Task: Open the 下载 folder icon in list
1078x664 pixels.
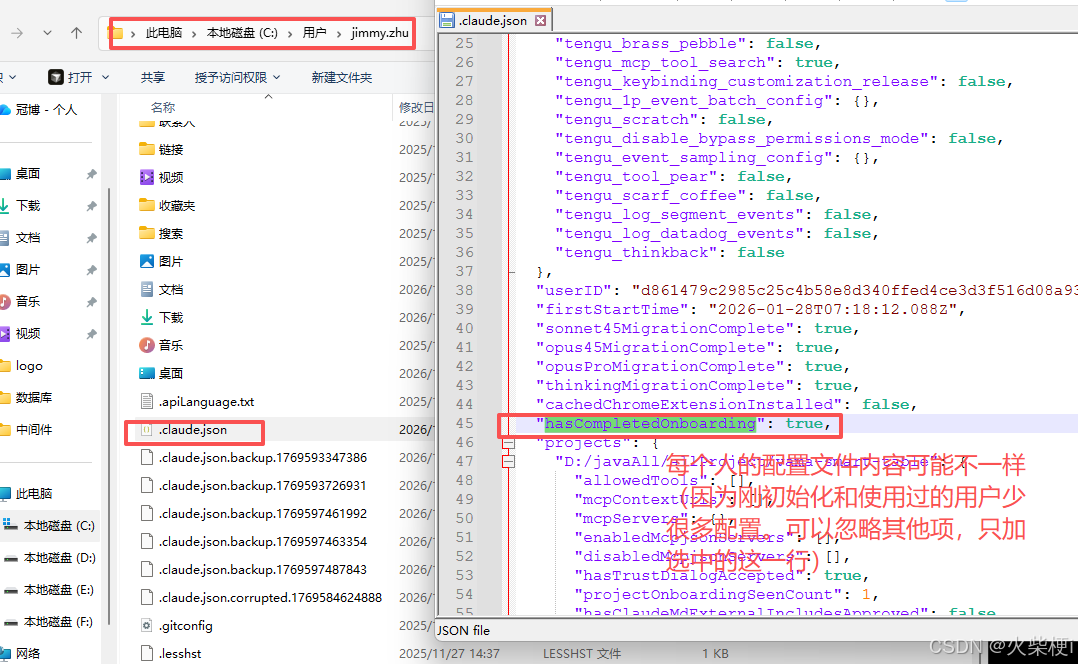Action: click(146, 317)
